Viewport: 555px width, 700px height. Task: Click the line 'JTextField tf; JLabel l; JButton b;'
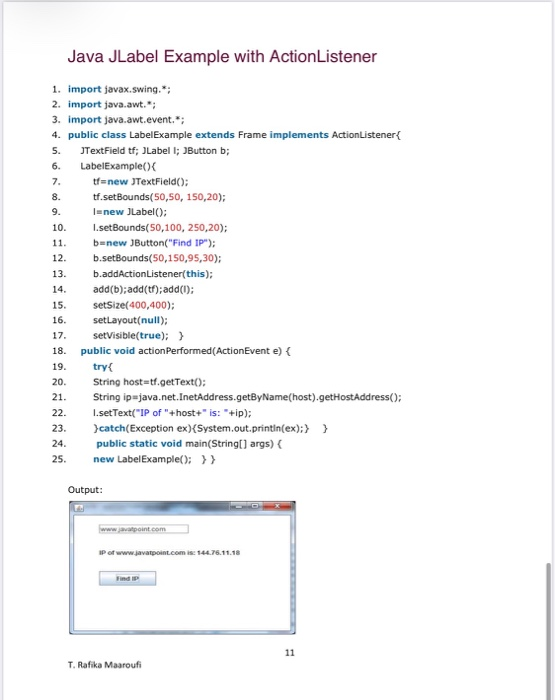click(x=155, y=150)
